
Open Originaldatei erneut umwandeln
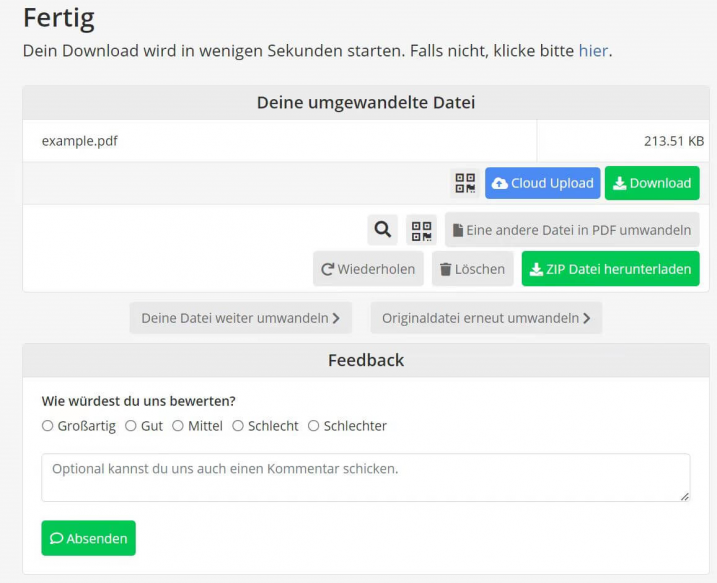pyautogui.click(x=486, y=318)
